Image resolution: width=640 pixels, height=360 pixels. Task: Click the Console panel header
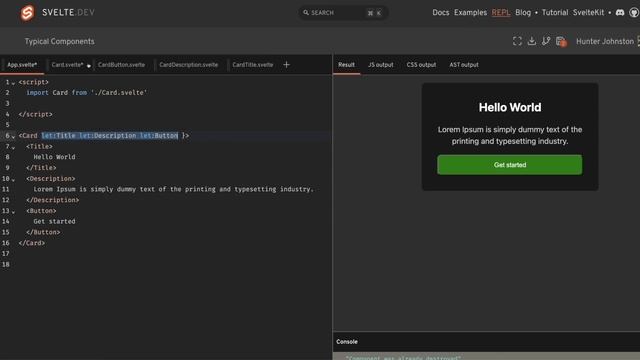tap(347, 342)
